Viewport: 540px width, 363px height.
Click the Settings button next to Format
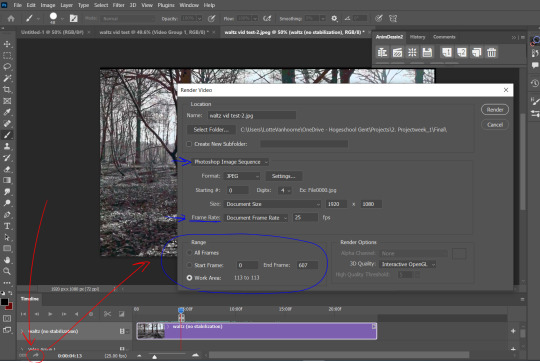[x=283, y=176]
